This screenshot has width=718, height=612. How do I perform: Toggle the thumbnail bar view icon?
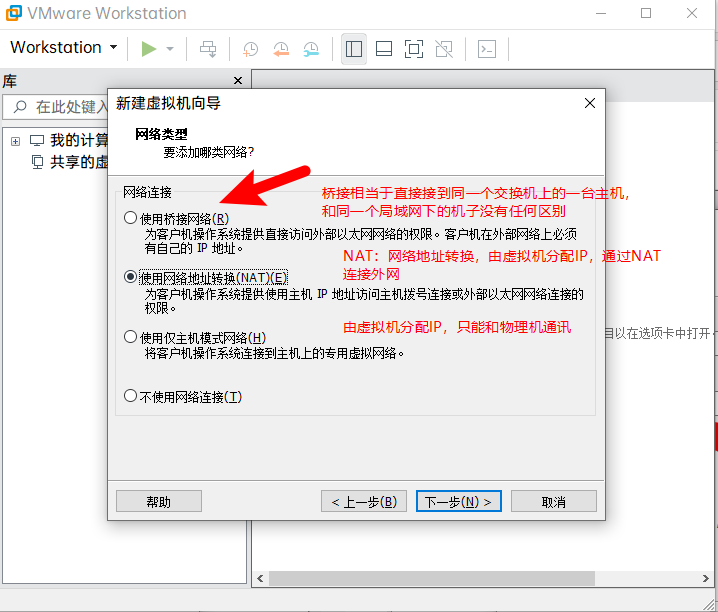pos(384,49)
